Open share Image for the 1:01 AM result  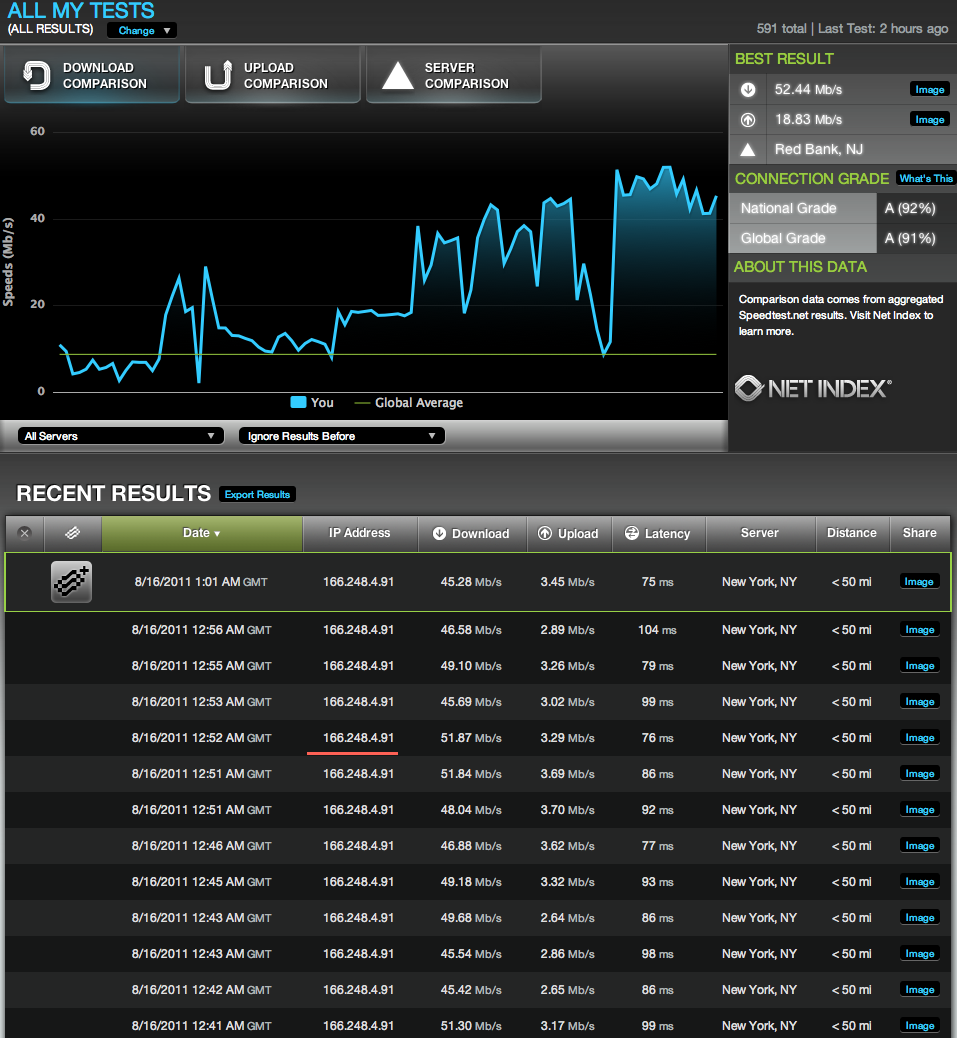coord(919,582)
